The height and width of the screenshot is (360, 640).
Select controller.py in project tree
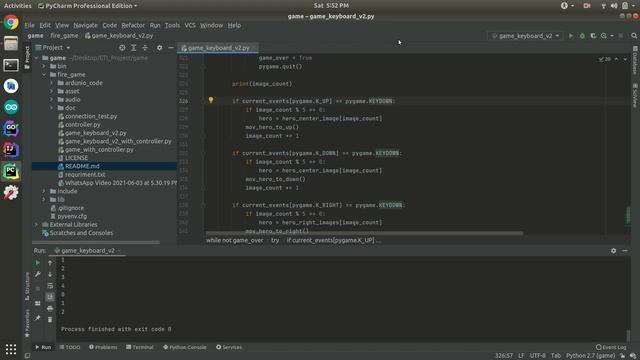tap(82, 124)
